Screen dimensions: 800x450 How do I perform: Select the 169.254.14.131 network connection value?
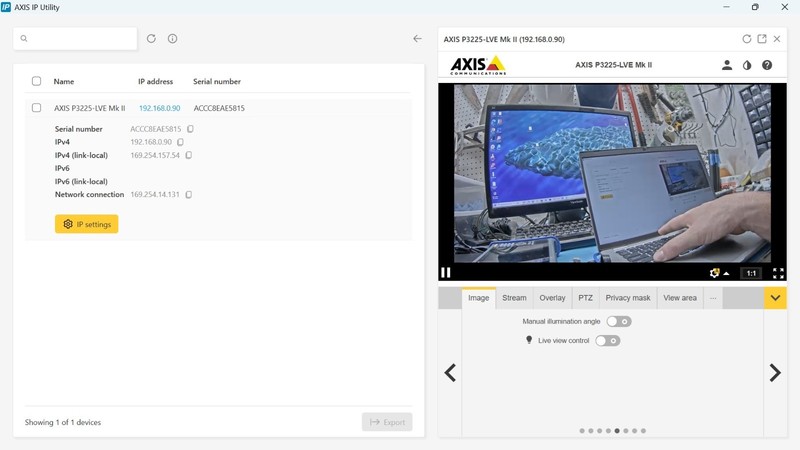tap(155, 194)
